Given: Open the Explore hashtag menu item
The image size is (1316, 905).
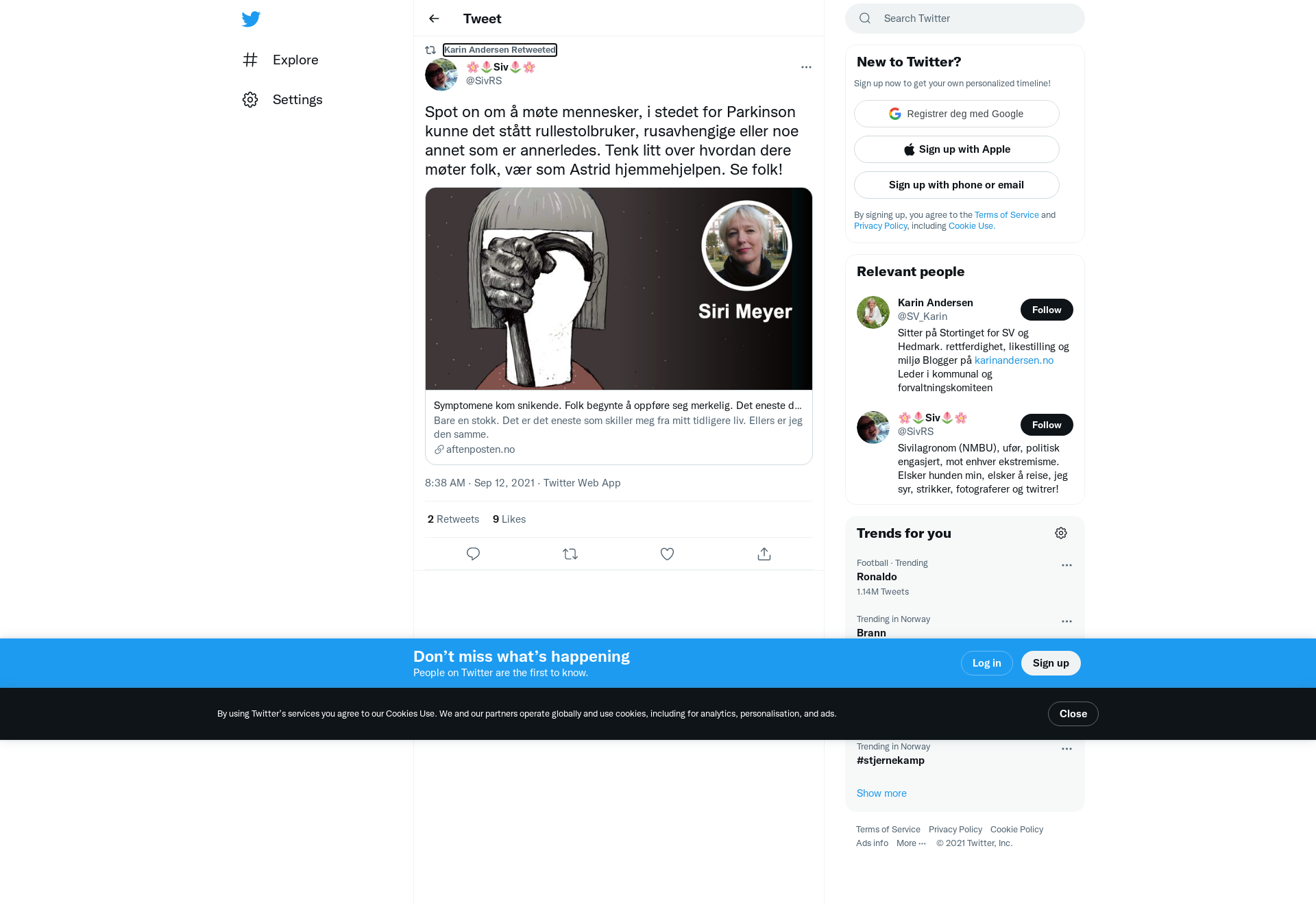Looking at the screenshot, I should [x=281, y=60].
